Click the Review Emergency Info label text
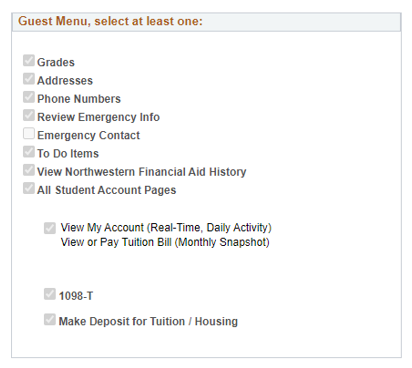412x368 pixels. click(98, 117)
